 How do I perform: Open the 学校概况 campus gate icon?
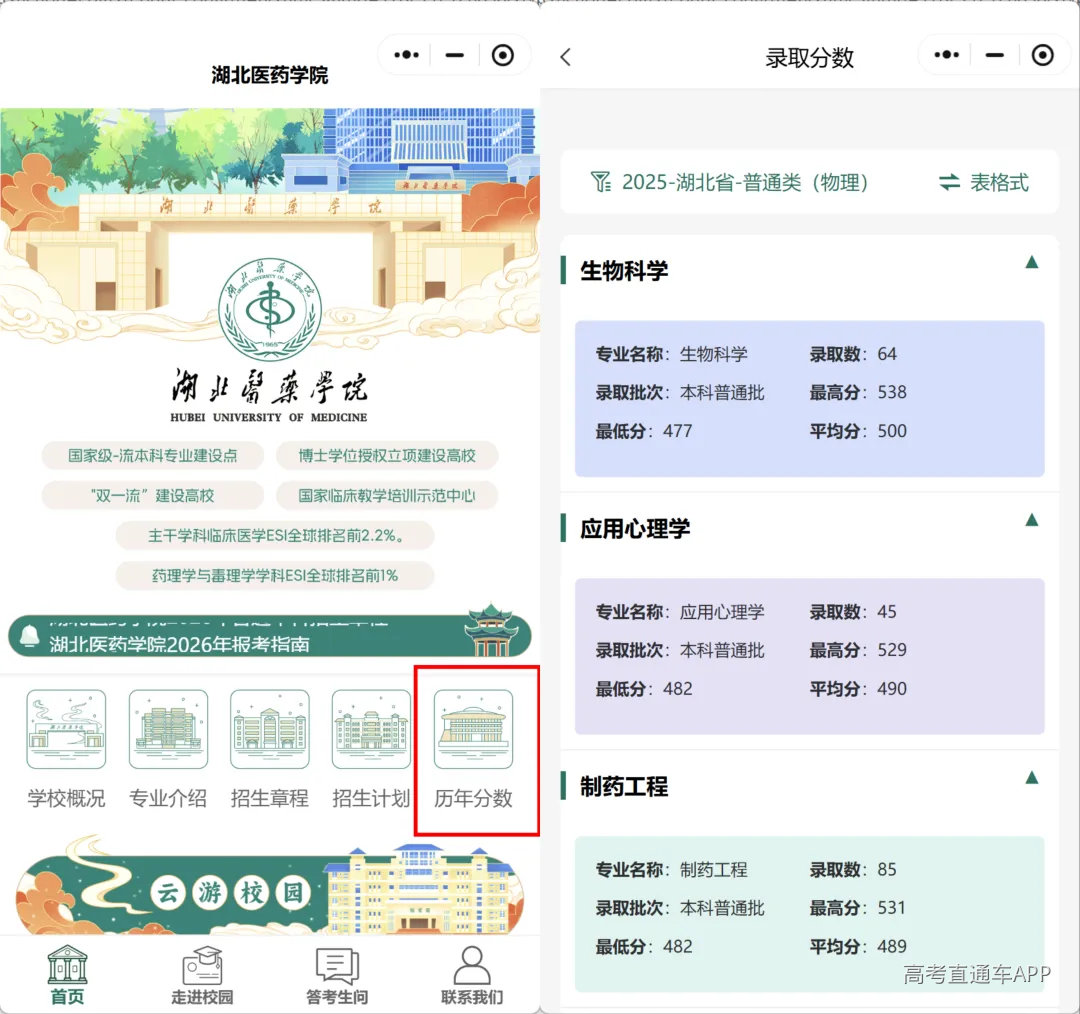pyautogui.click(x=66, y=729)
